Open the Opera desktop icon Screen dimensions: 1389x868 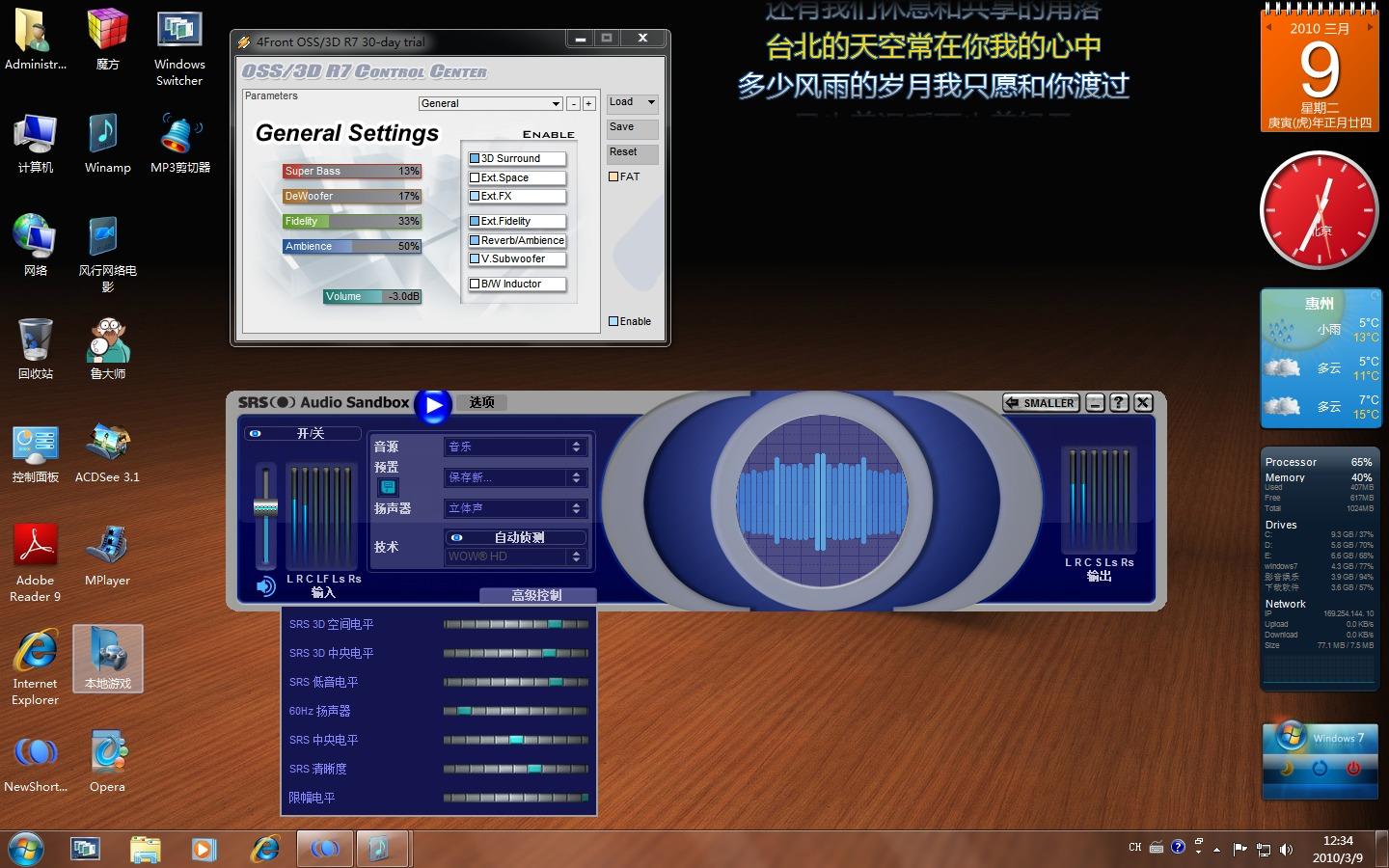107,762
